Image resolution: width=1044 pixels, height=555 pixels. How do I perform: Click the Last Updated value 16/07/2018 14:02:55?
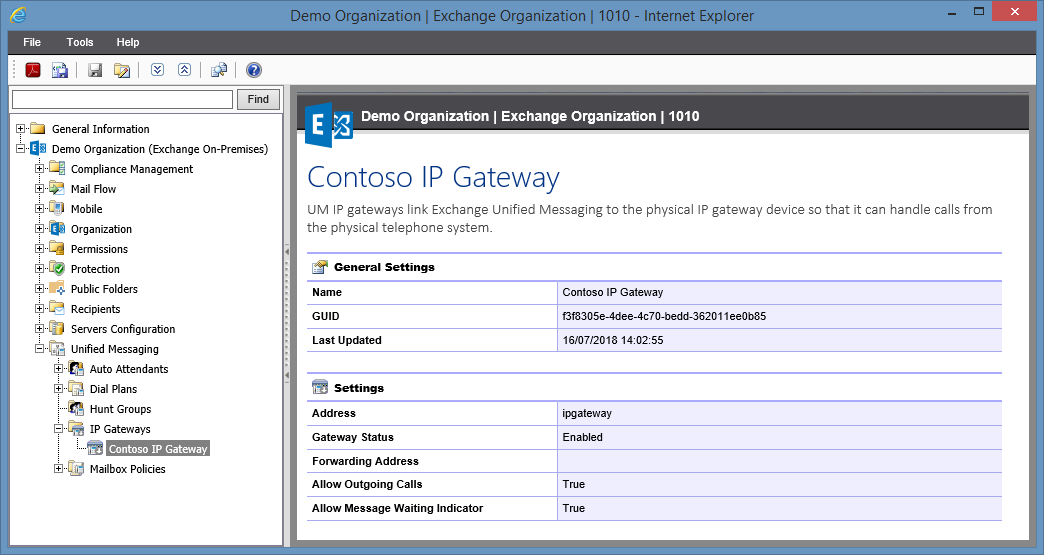613,340
